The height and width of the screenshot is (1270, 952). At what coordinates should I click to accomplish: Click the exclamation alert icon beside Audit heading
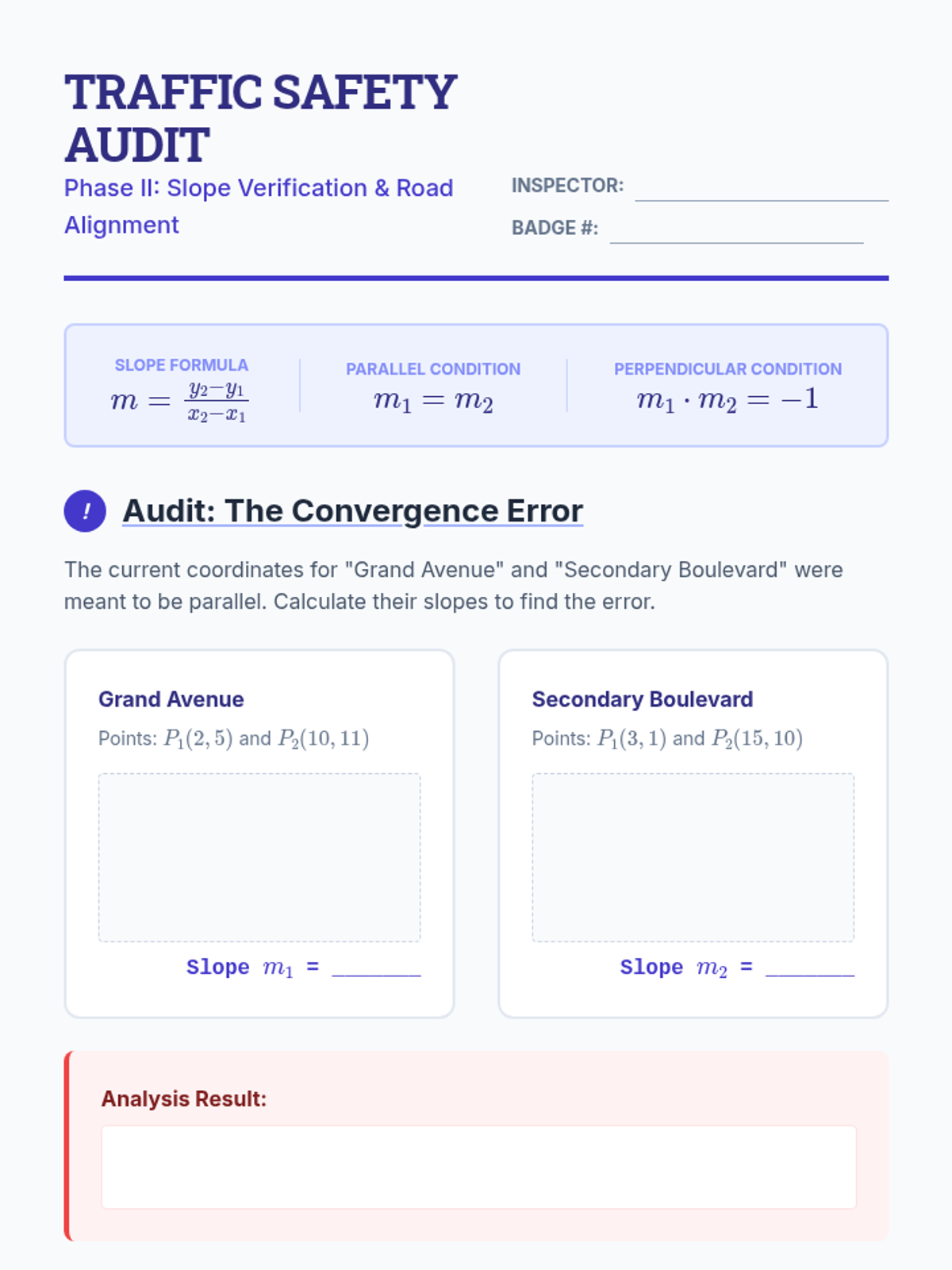click(x=85, y=510)
